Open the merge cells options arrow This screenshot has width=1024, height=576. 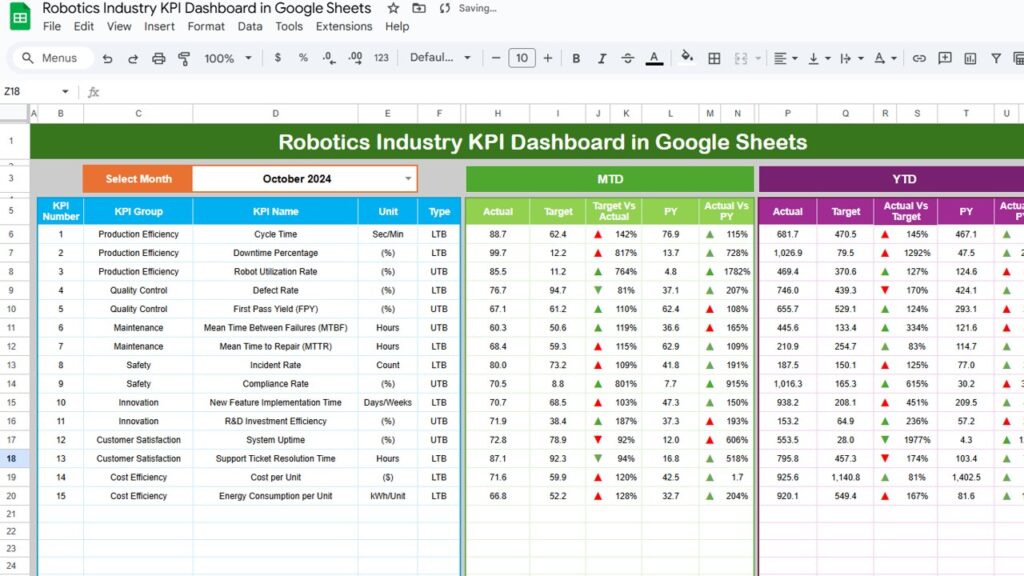(x=758, y=58)
